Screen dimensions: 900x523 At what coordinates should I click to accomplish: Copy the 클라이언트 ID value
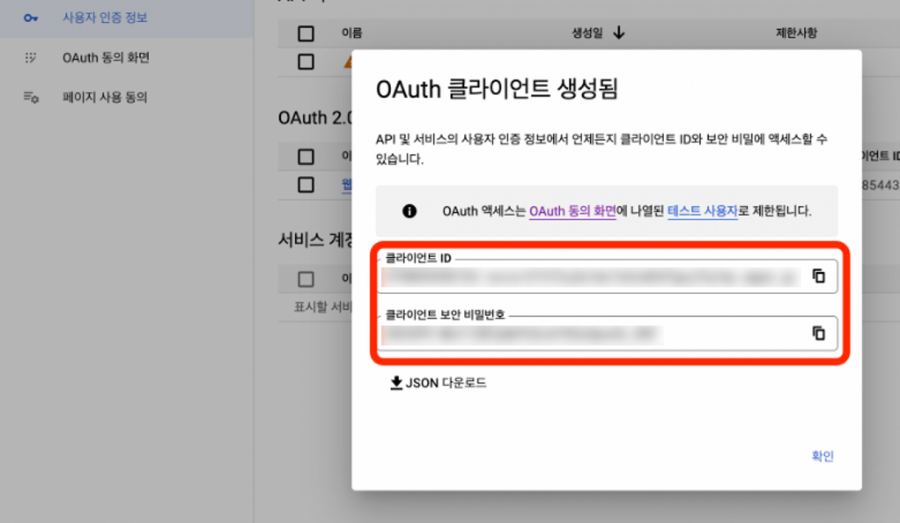[x=818, y=276]
